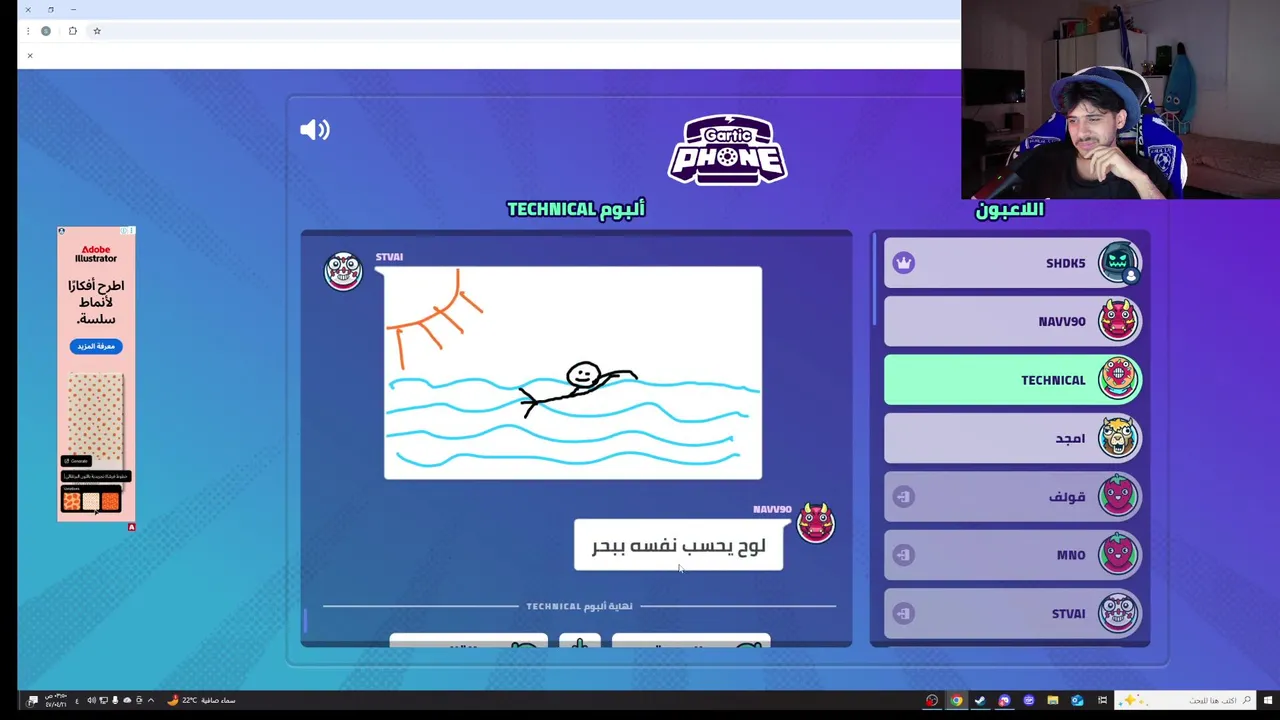Viewport: 1280px width, 720px height.
Task: Open the volume icon in system tray
Action: click(x=91, y=700)
